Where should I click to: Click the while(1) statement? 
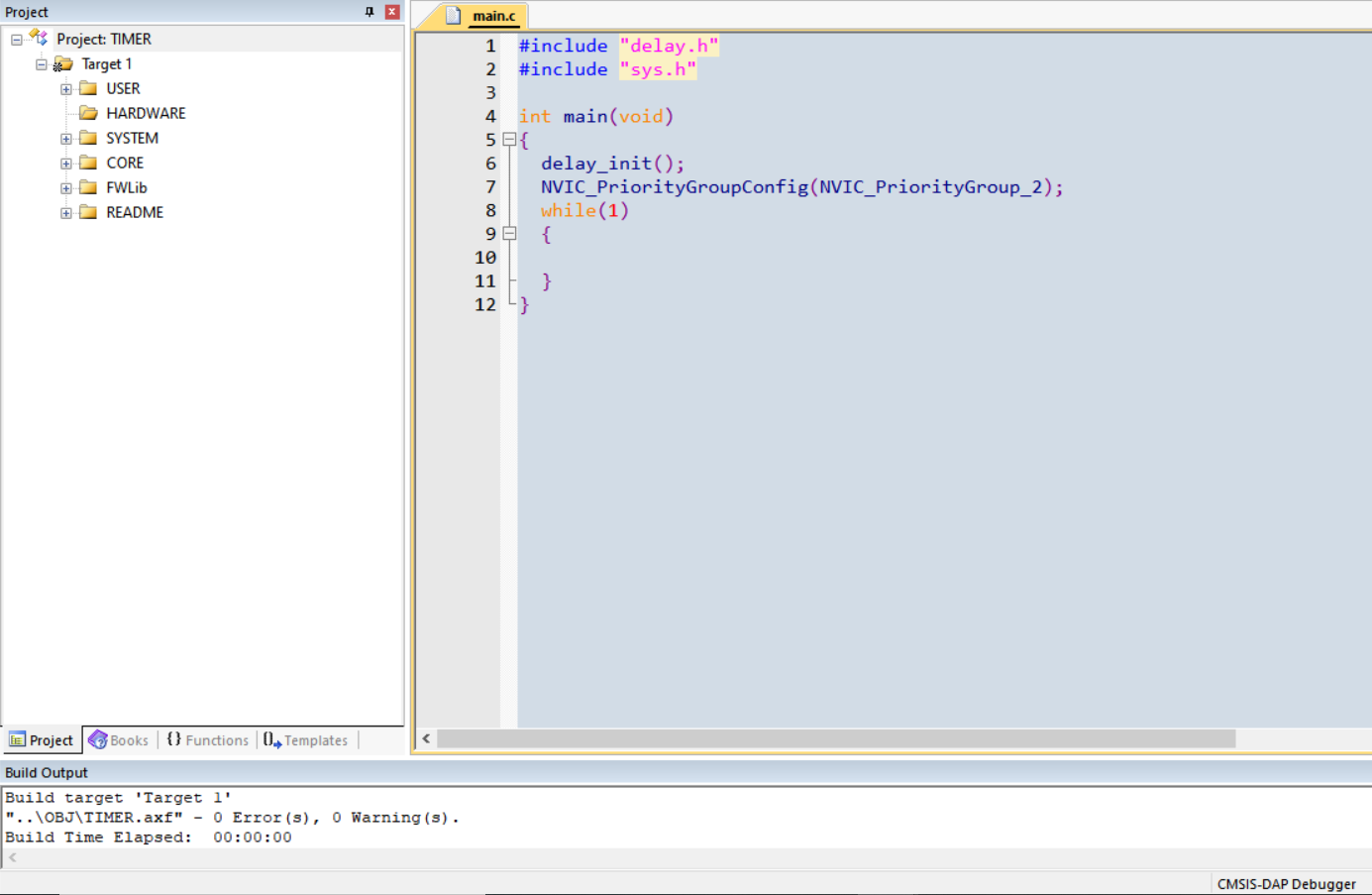click(x=584, y=210)
